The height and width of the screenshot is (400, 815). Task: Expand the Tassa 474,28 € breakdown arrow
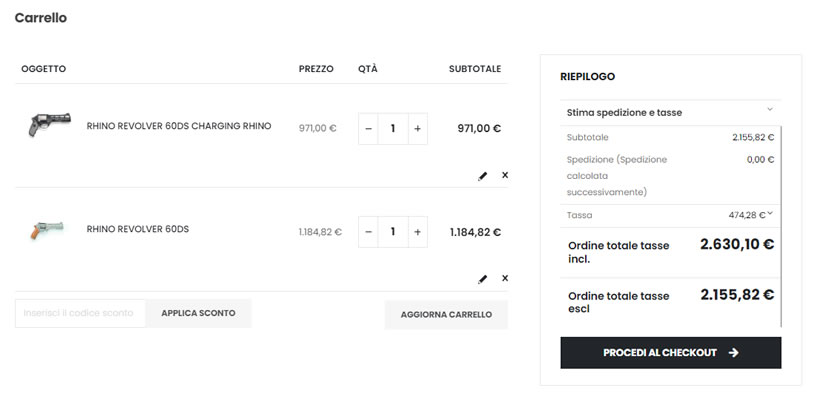coord(770,213)
